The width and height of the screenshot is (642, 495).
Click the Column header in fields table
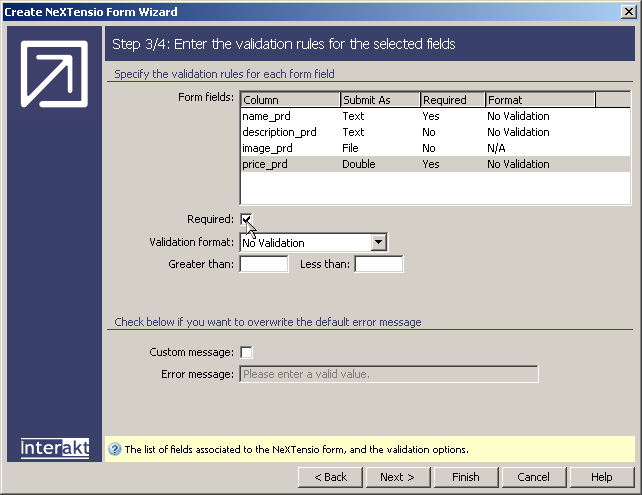tap(290, 100)
